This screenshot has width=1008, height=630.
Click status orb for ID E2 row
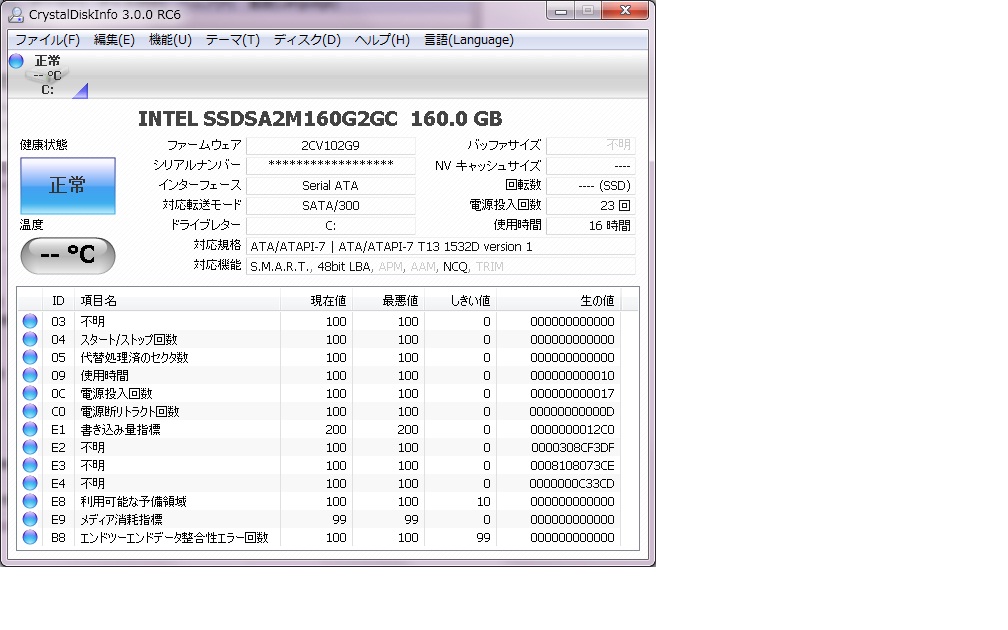(x=30, y=447)
